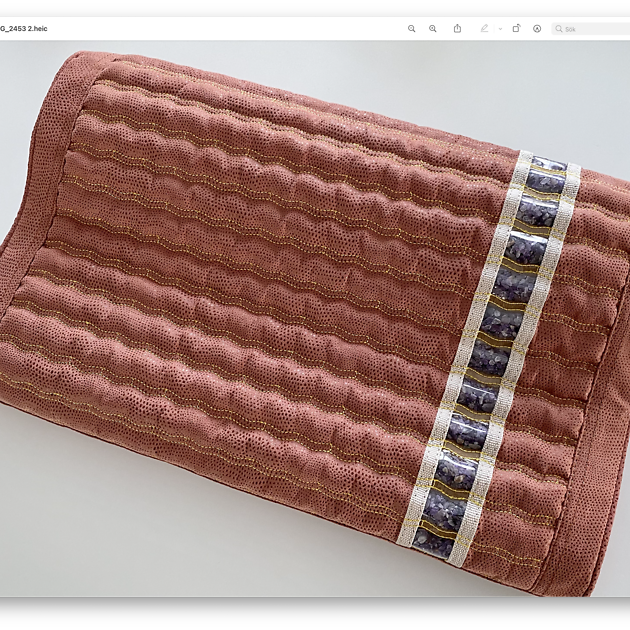
Task: Click the magnifier icon inside the search field
Action: [x=559, y=29]
